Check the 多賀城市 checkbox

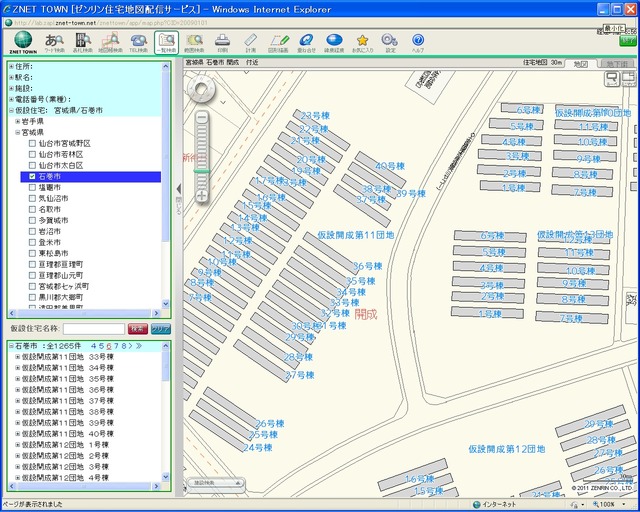(x=32, y=220)
